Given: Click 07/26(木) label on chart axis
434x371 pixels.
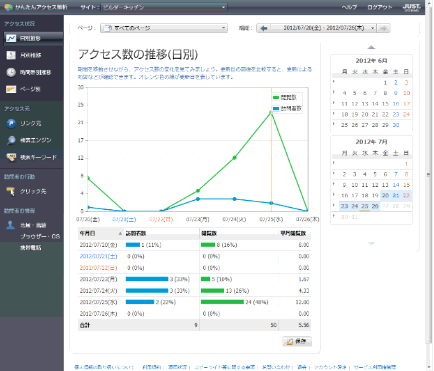Looking at the screenshot, I should [307, 219].
